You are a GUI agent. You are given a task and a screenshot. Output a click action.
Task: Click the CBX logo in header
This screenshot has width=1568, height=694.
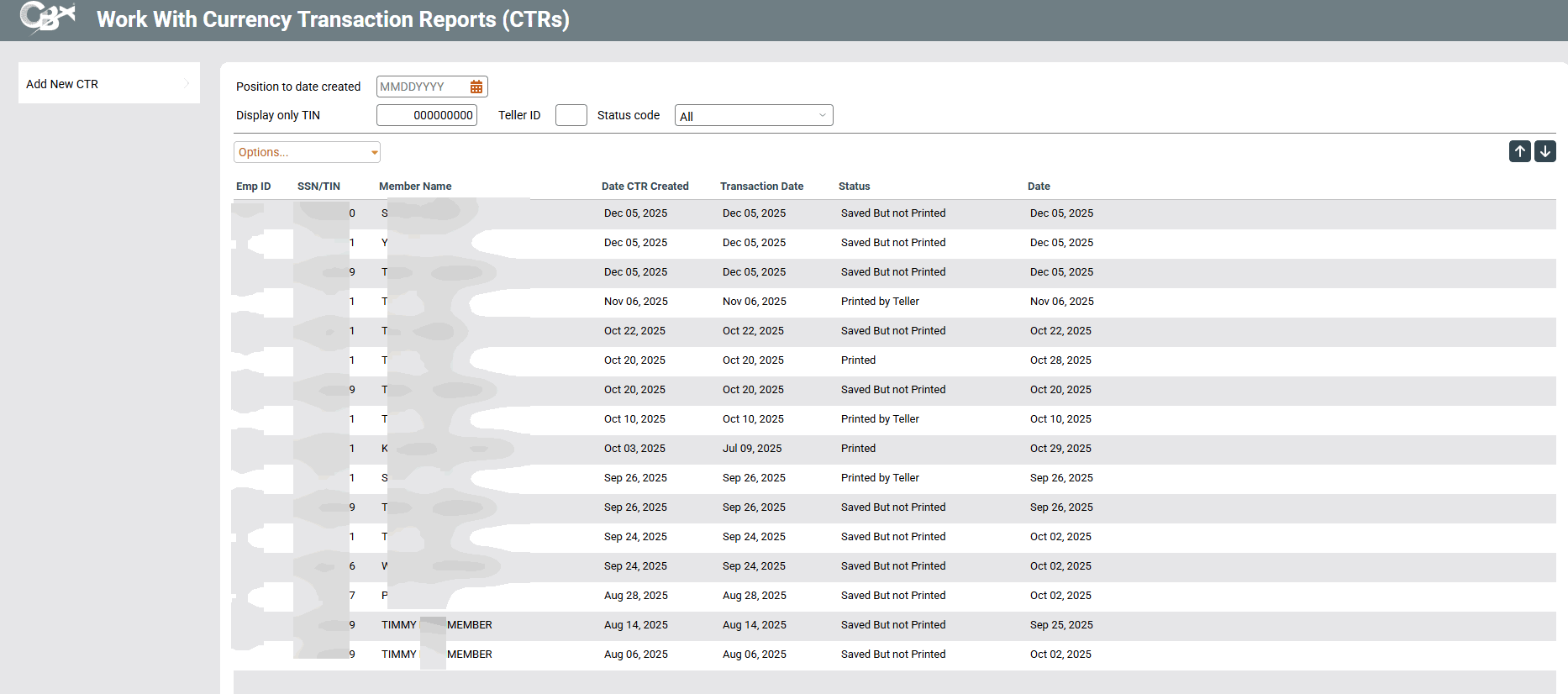pyautogui.click(x=47, y=18)
